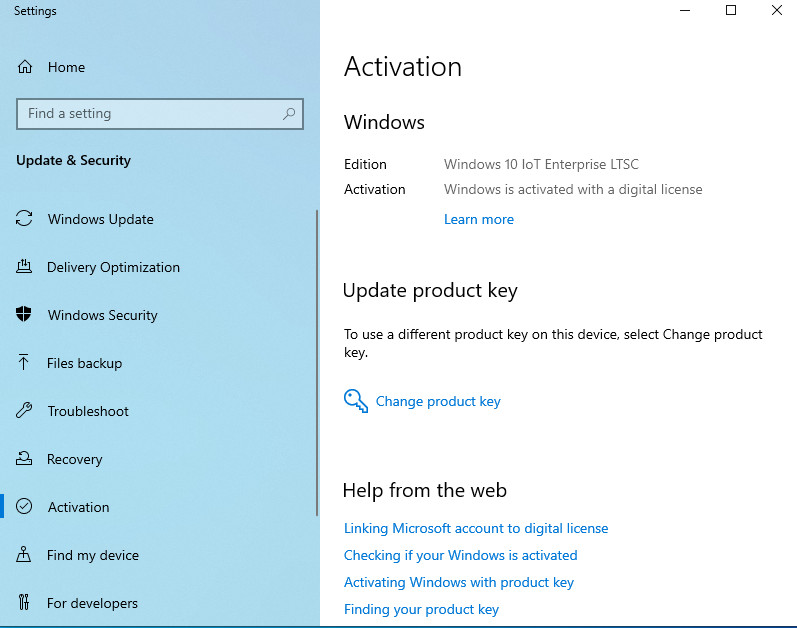
Task: Select Troubleshoot in sidebar
Action: point(88,411)
